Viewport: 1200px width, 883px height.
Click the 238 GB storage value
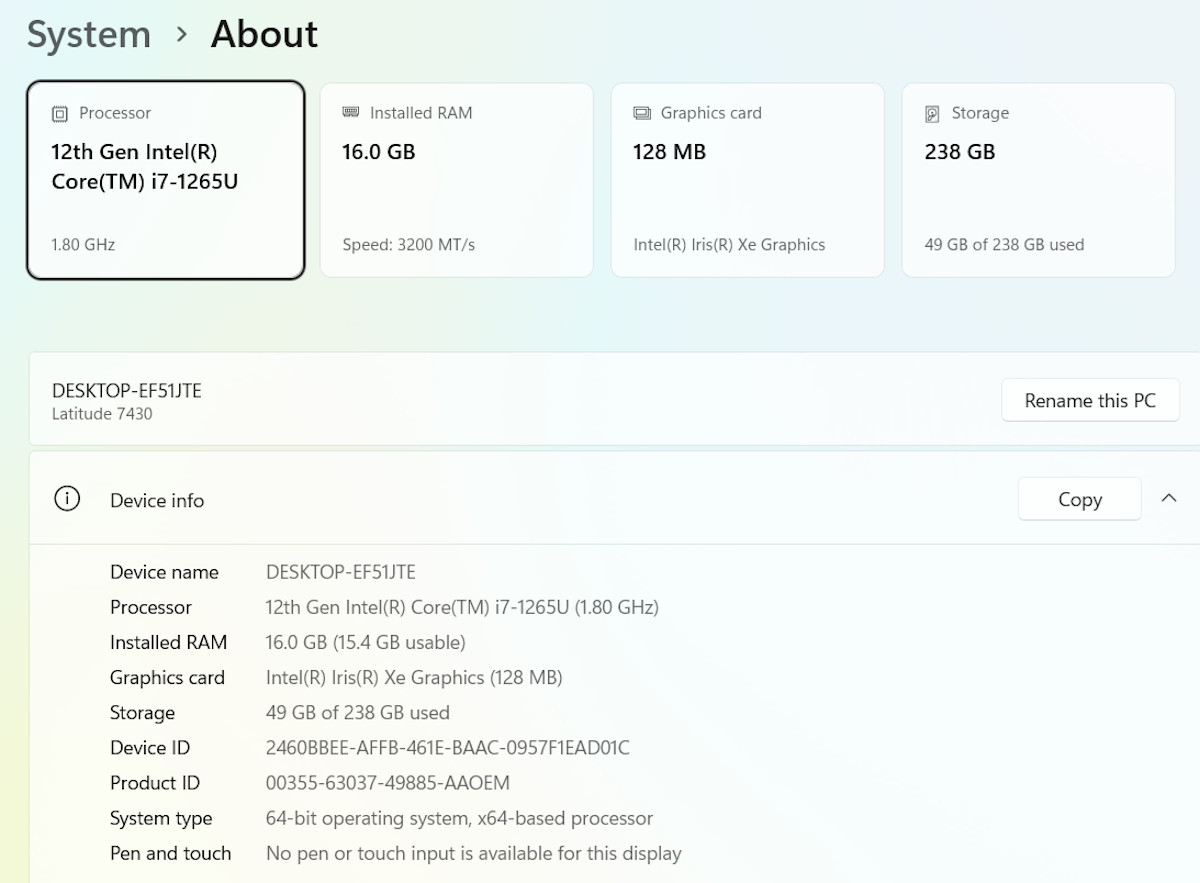(960, 152)
